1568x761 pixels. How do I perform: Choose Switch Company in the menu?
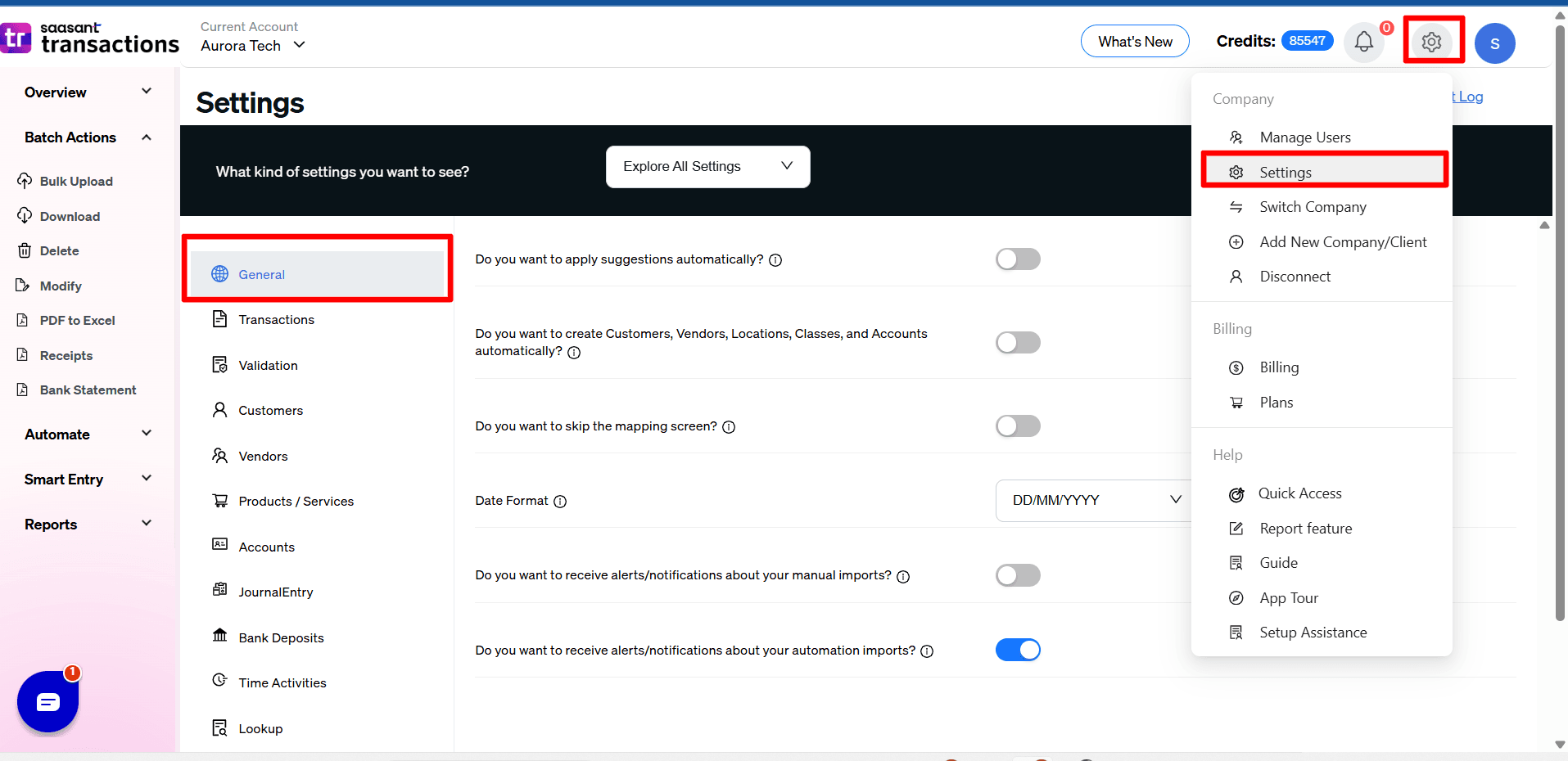tap(1312, 207)
